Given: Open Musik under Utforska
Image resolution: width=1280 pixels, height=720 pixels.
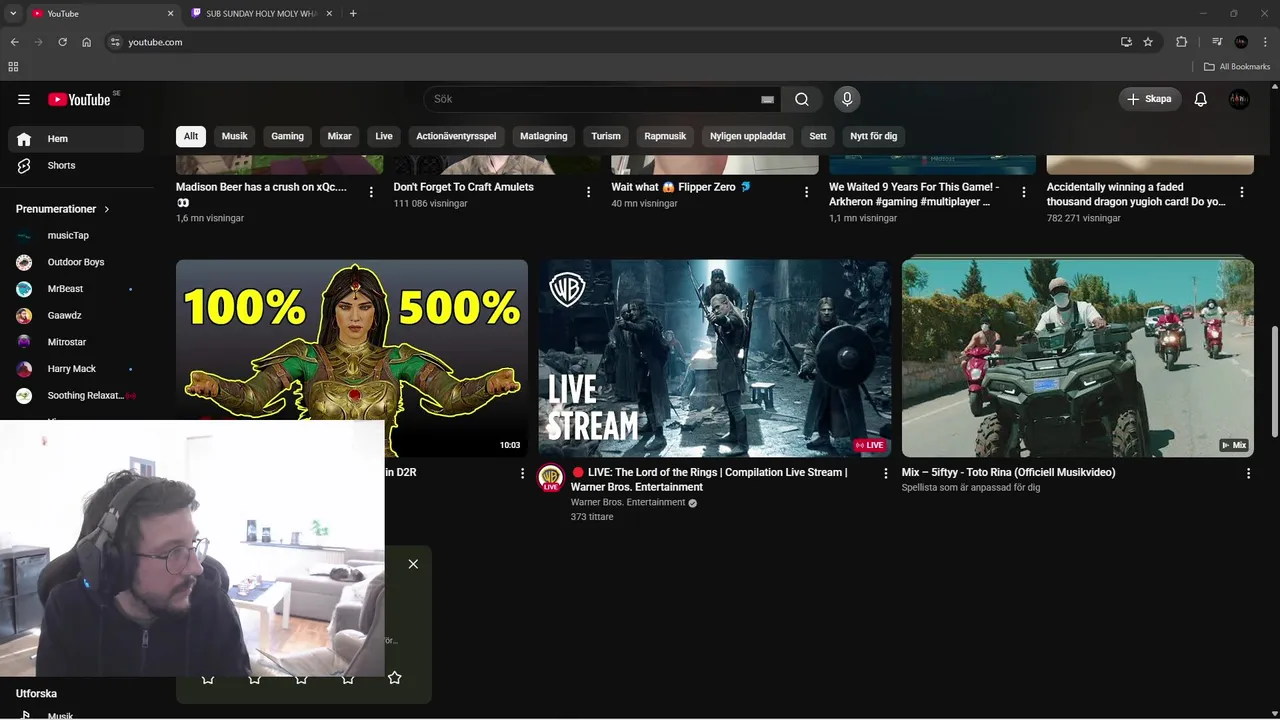Looking at the screenshot, I should (x=60, y=715).
